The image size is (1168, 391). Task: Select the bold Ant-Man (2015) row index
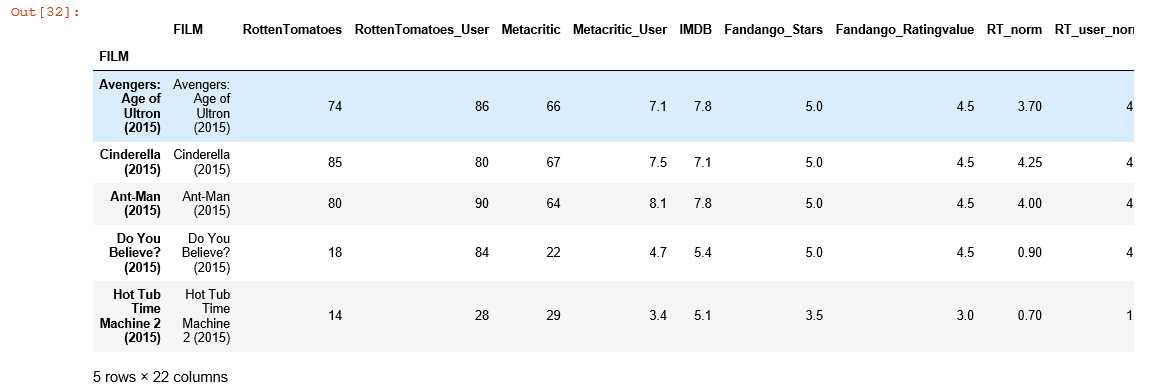click(135, 204)
